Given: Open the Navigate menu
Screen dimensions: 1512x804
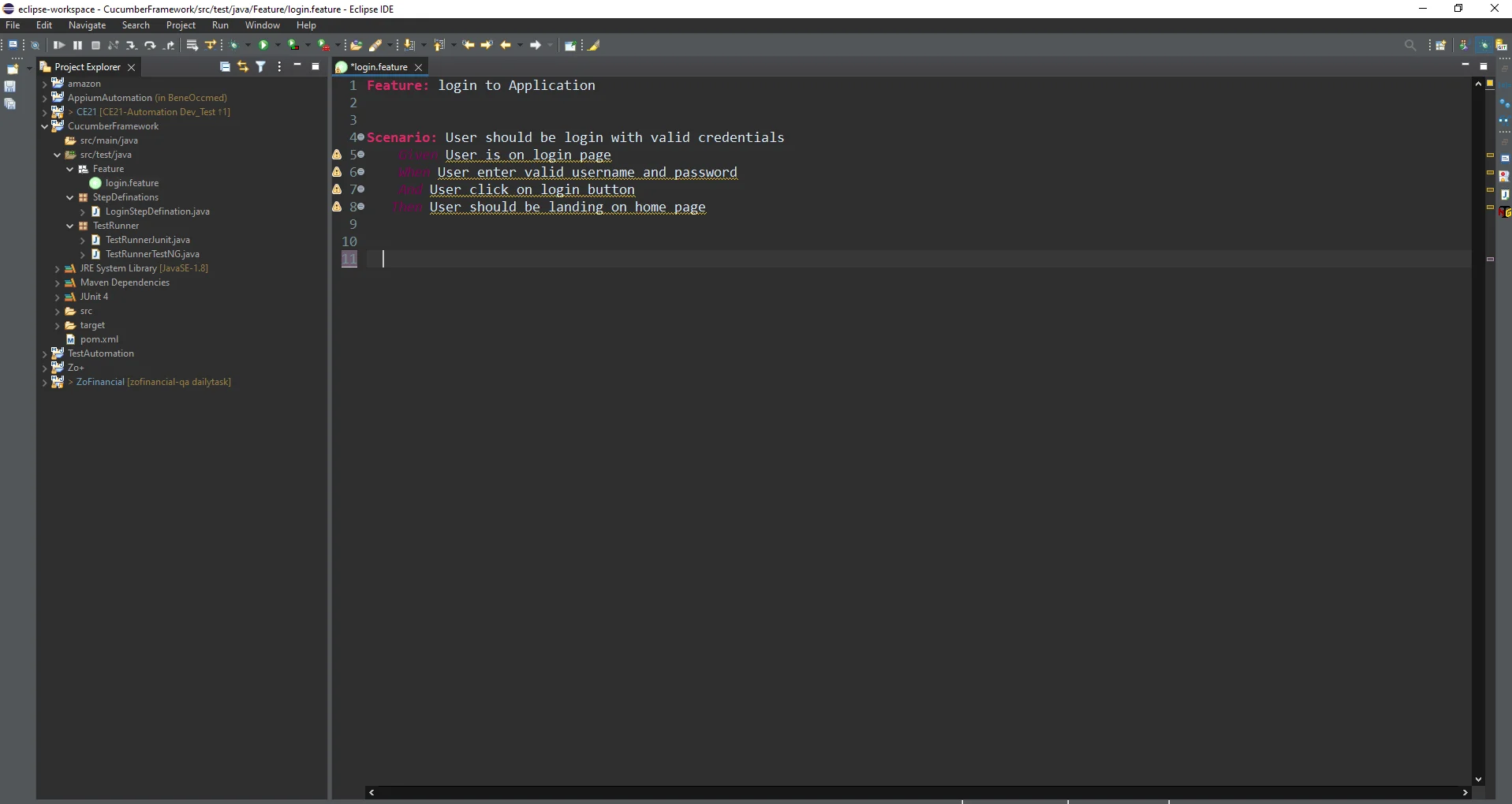Looking at the screenshot, I should click(87, 24).
